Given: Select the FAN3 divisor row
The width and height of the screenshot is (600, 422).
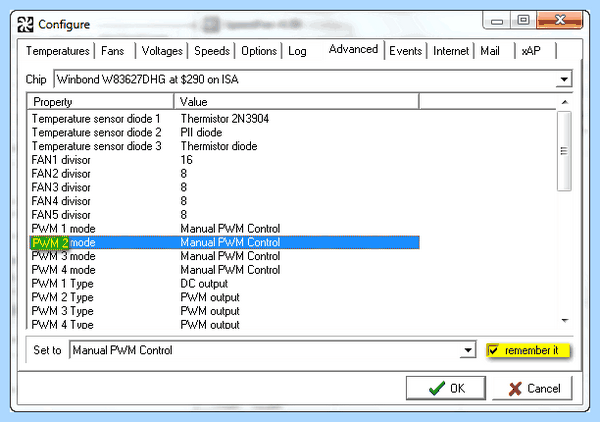Looking at the screenshot, I should pyautogui.click(x=224, y=187).
